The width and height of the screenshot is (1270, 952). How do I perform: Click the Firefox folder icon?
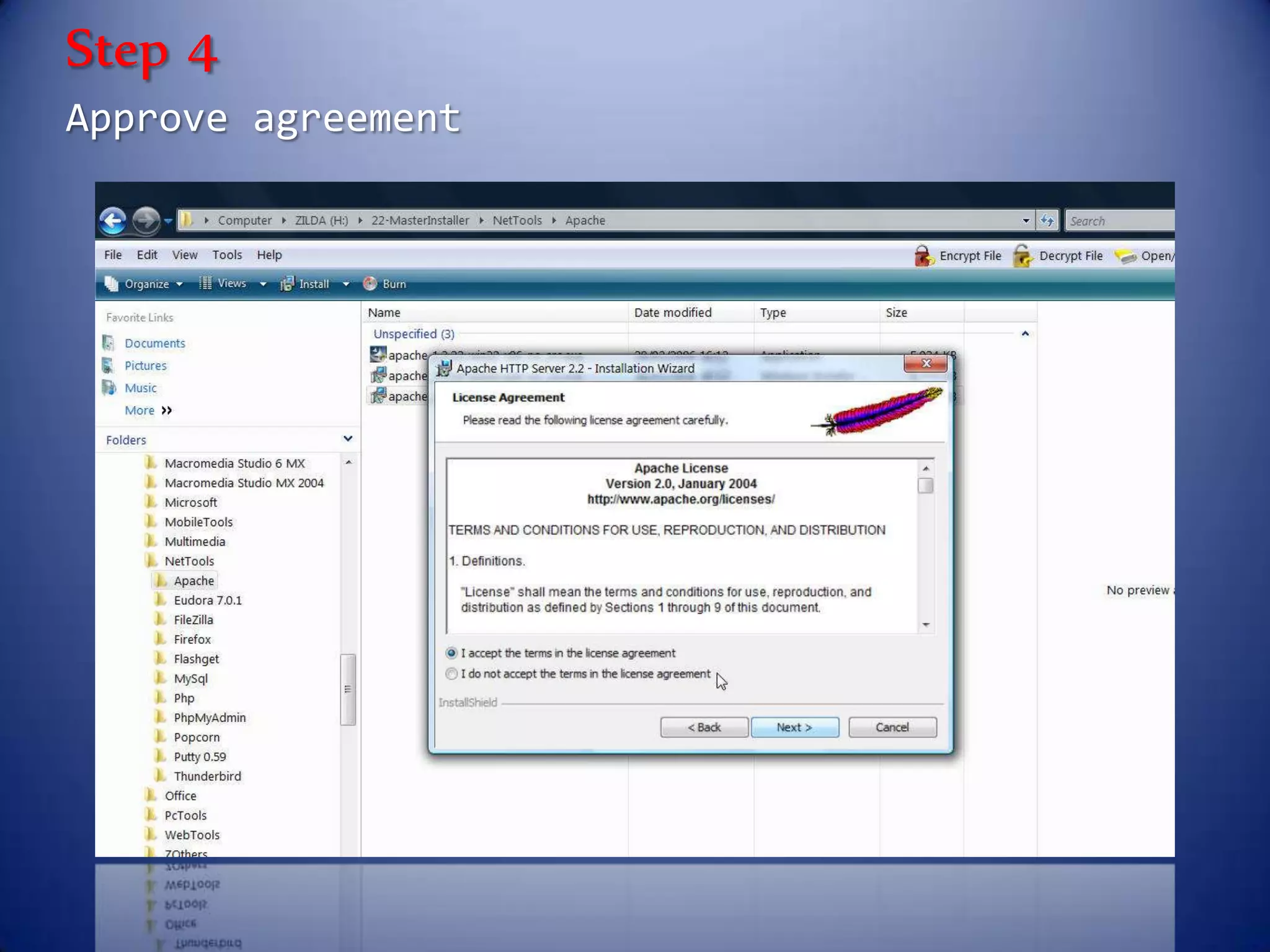[x=161, y=638]
